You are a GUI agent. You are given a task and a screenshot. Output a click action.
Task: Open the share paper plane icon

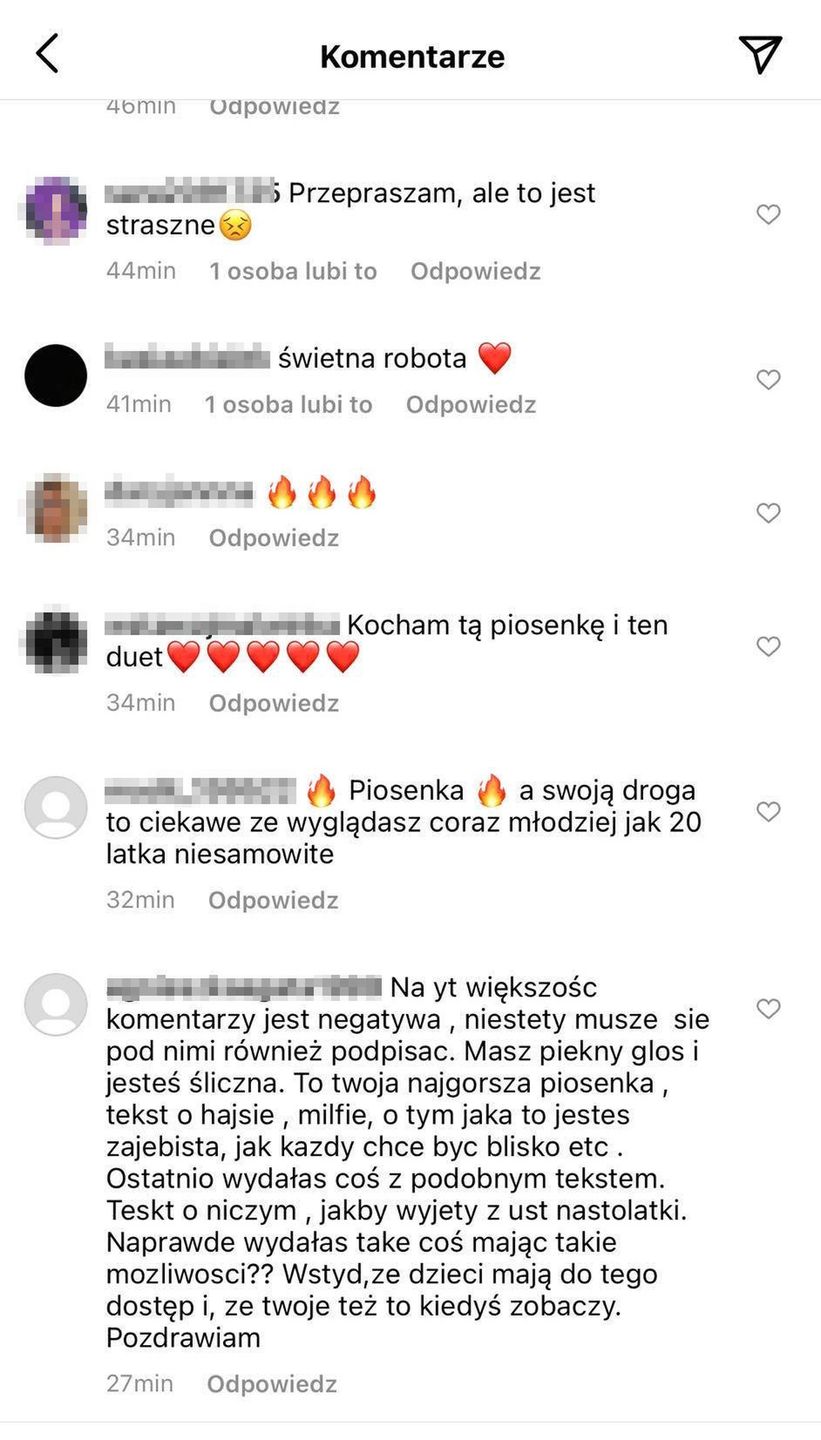(x=760, y=54)
